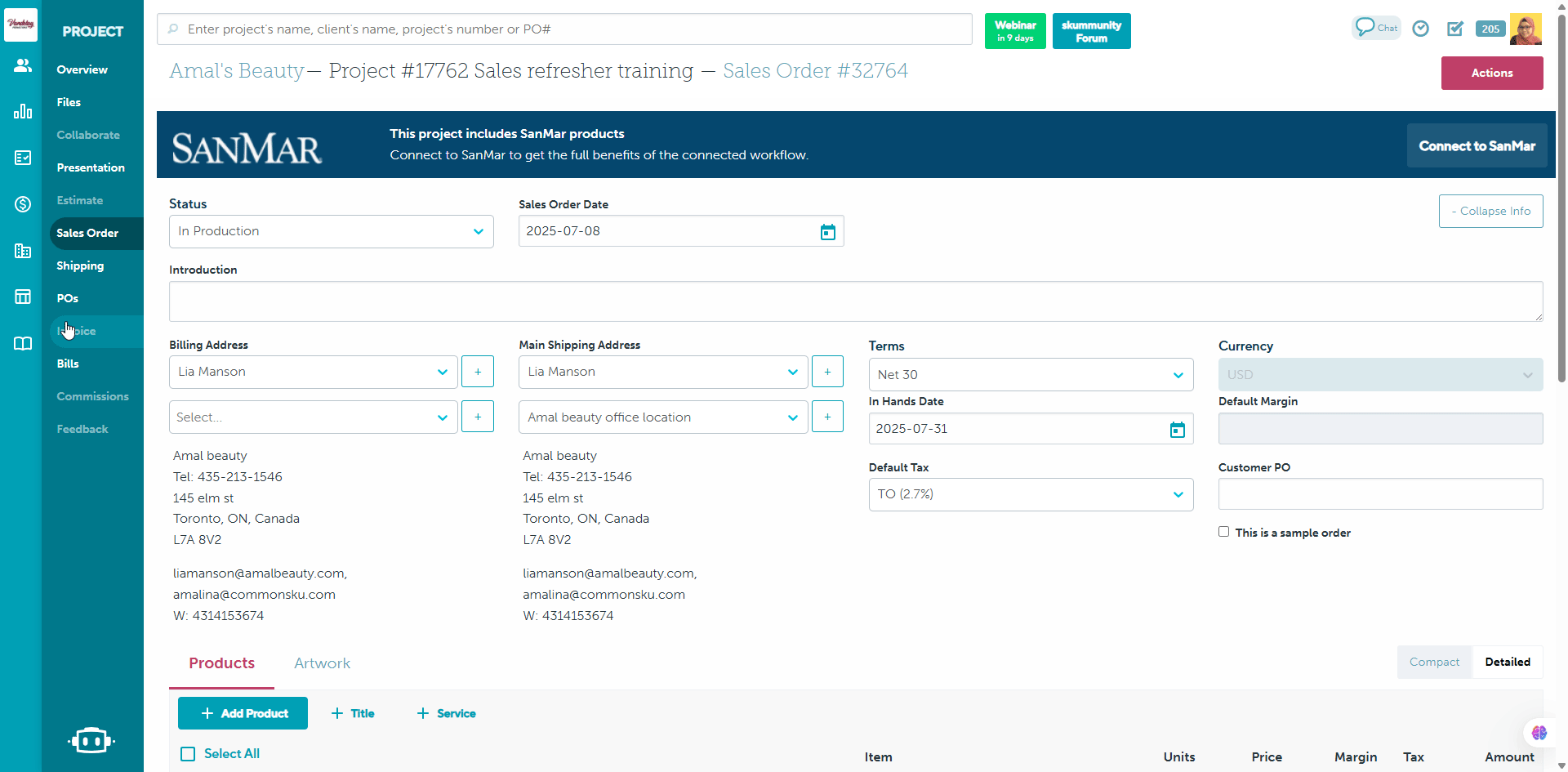Viewport: 1568px width, 772px height.
Task: Click the Connect to SanMar button
Action: [x=1477, y=146]
